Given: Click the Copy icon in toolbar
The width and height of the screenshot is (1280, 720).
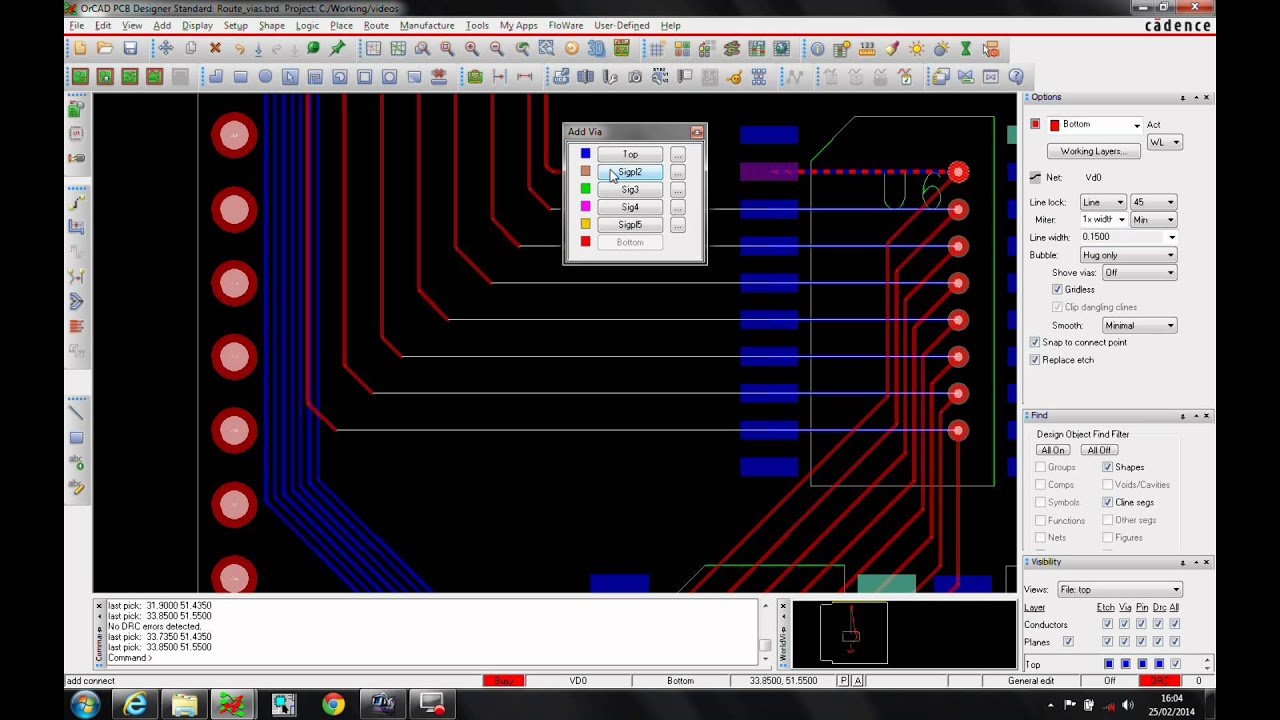Looking at the screenshot, I should (191, 48).
